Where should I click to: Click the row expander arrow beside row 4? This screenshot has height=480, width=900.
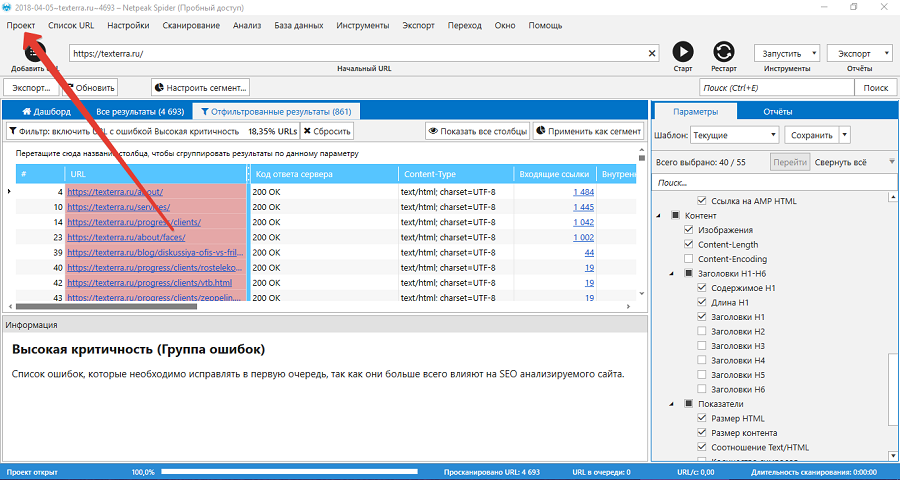pyautogui.click(x=8, y=191)
